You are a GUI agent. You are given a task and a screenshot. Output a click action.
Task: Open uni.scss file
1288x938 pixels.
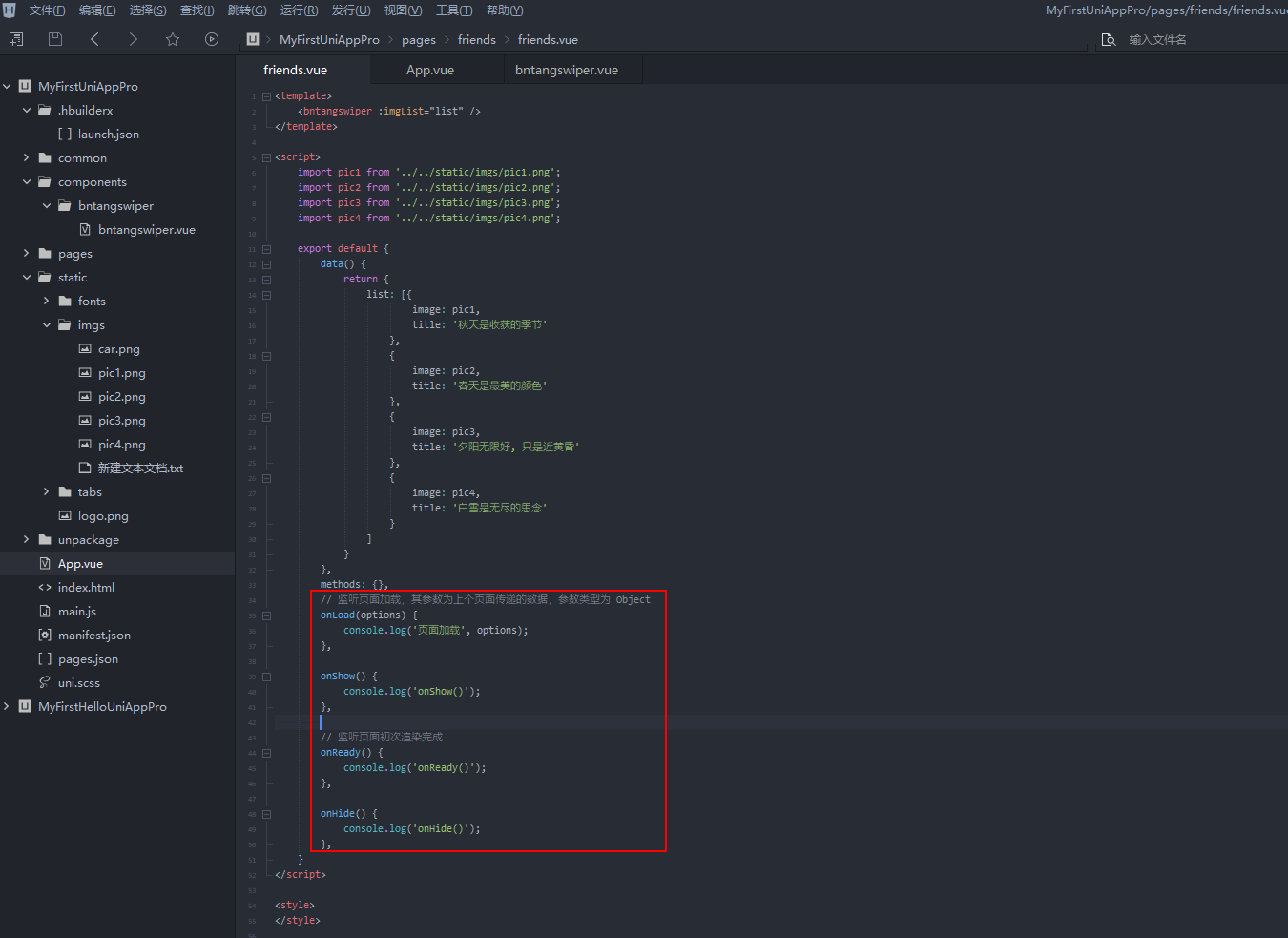click(x=78, y=683)
